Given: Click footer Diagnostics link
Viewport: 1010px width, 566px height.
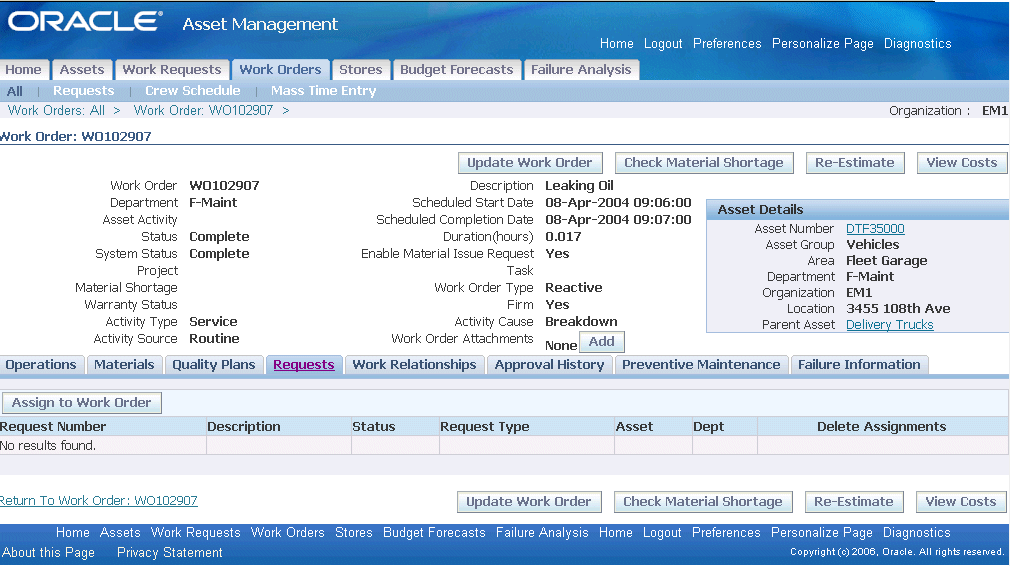Looking at the screenshot, I should pos(917,533).
